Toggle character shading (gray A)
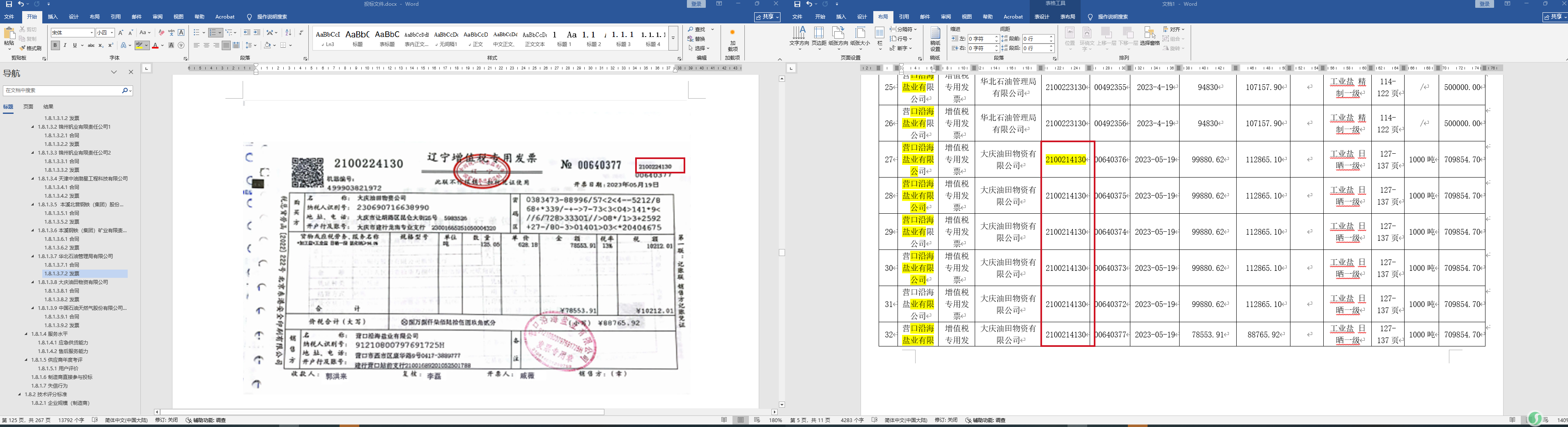Screen dimensions: 1568x427 pyautogui.click(x=171, y=45)
